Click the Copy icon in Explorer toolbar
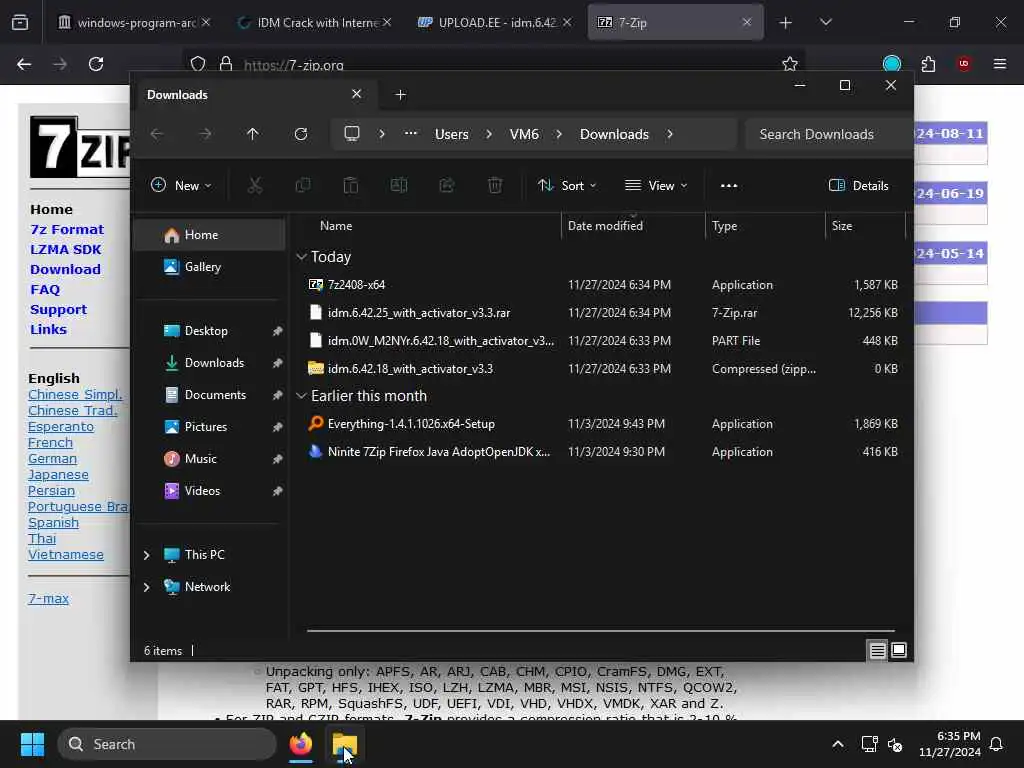1024x768 pixels. pyautogui.click(x=302, y=185)
